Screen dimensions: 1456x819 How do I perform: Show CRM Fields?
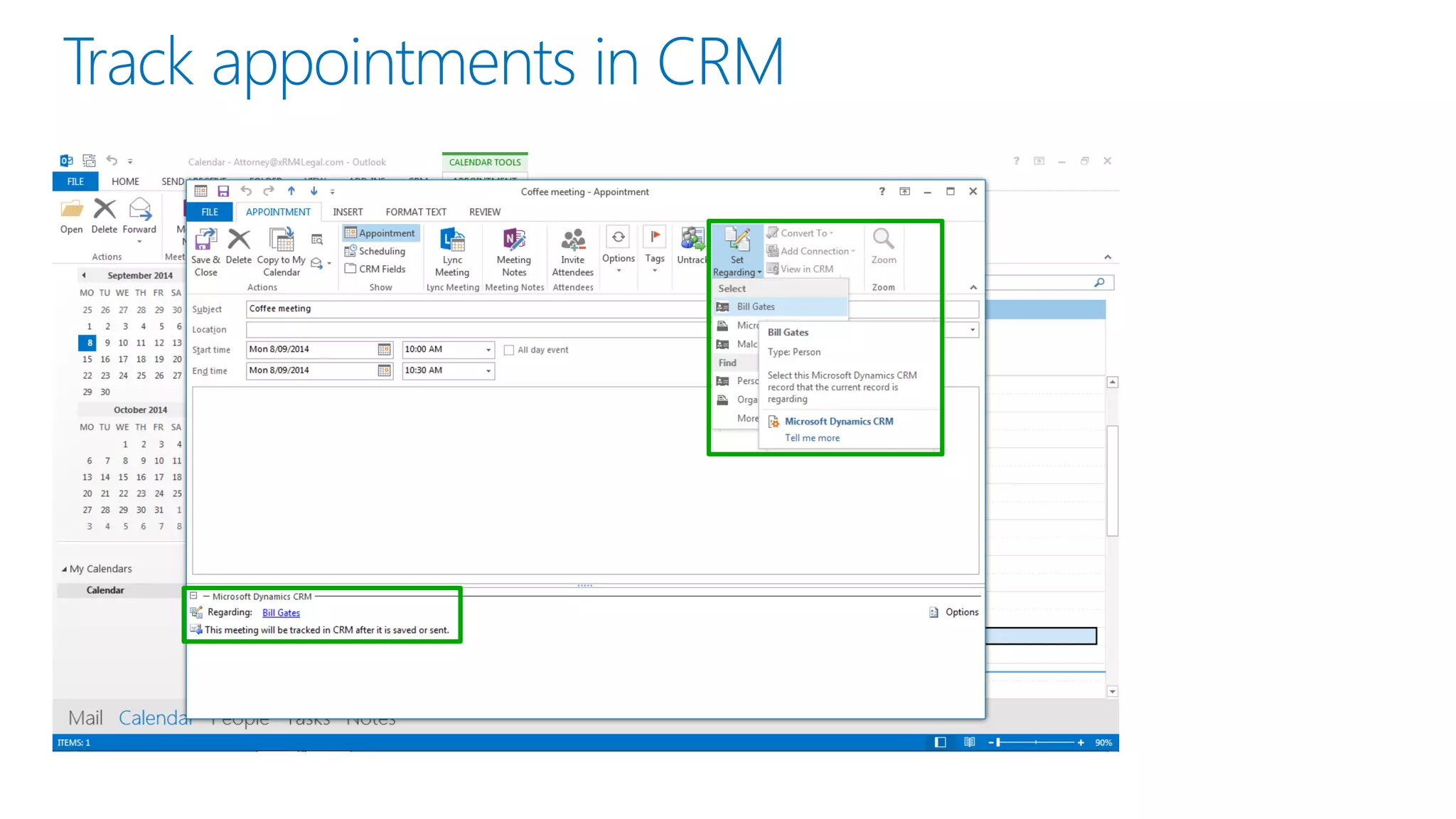click(x=375, y=269)
